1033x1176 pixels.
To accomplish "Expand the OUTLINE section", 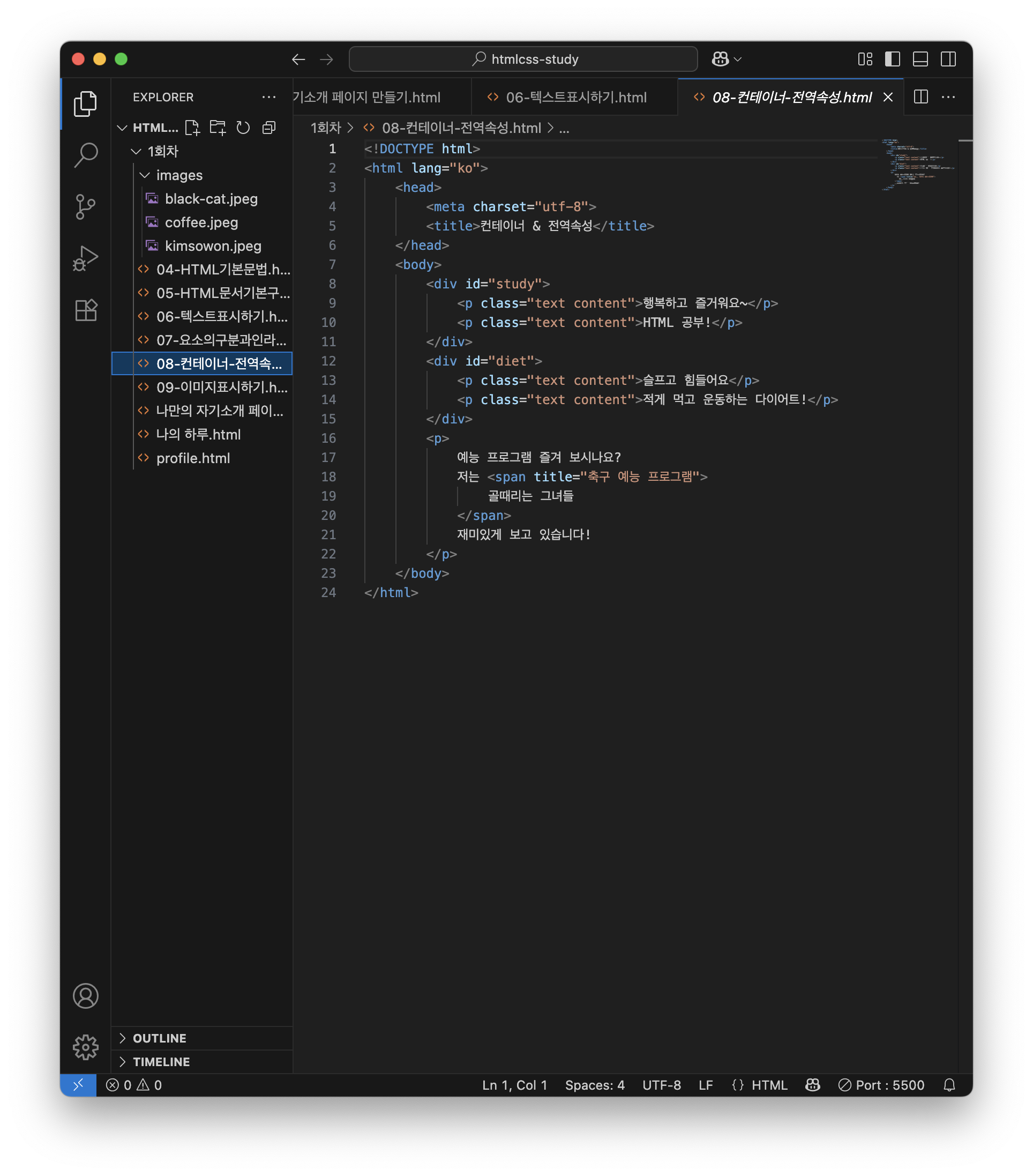I will click(159, 1038).
